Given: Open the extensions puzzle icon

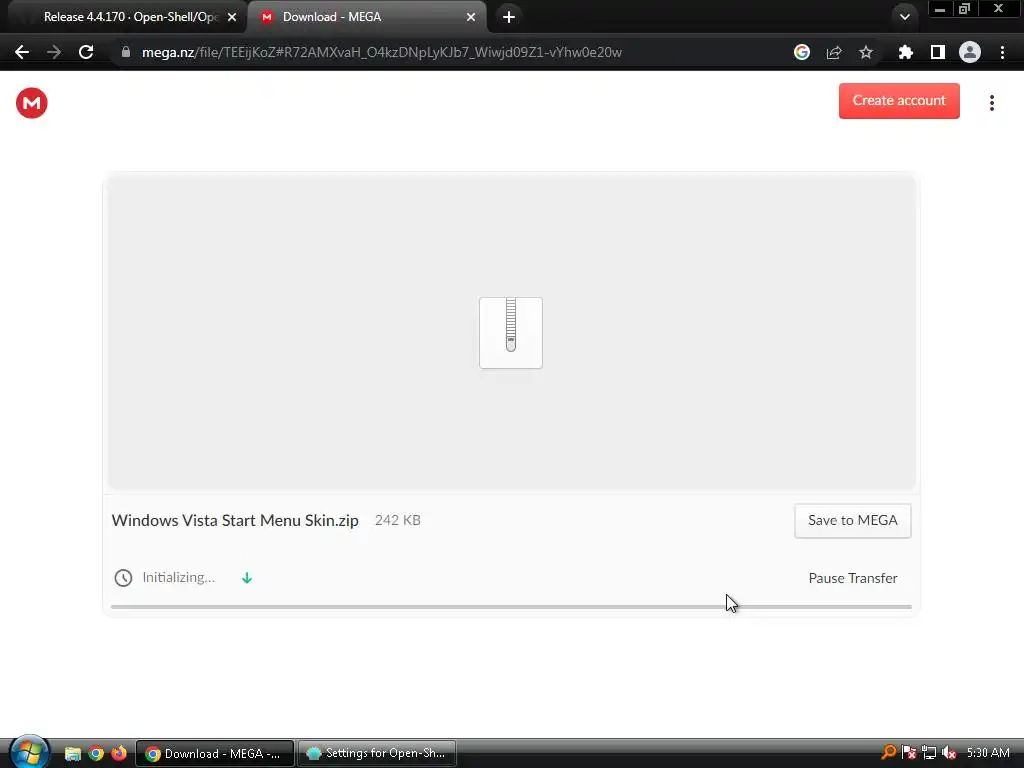Looking at the screenshot, I should click(905, 52).
